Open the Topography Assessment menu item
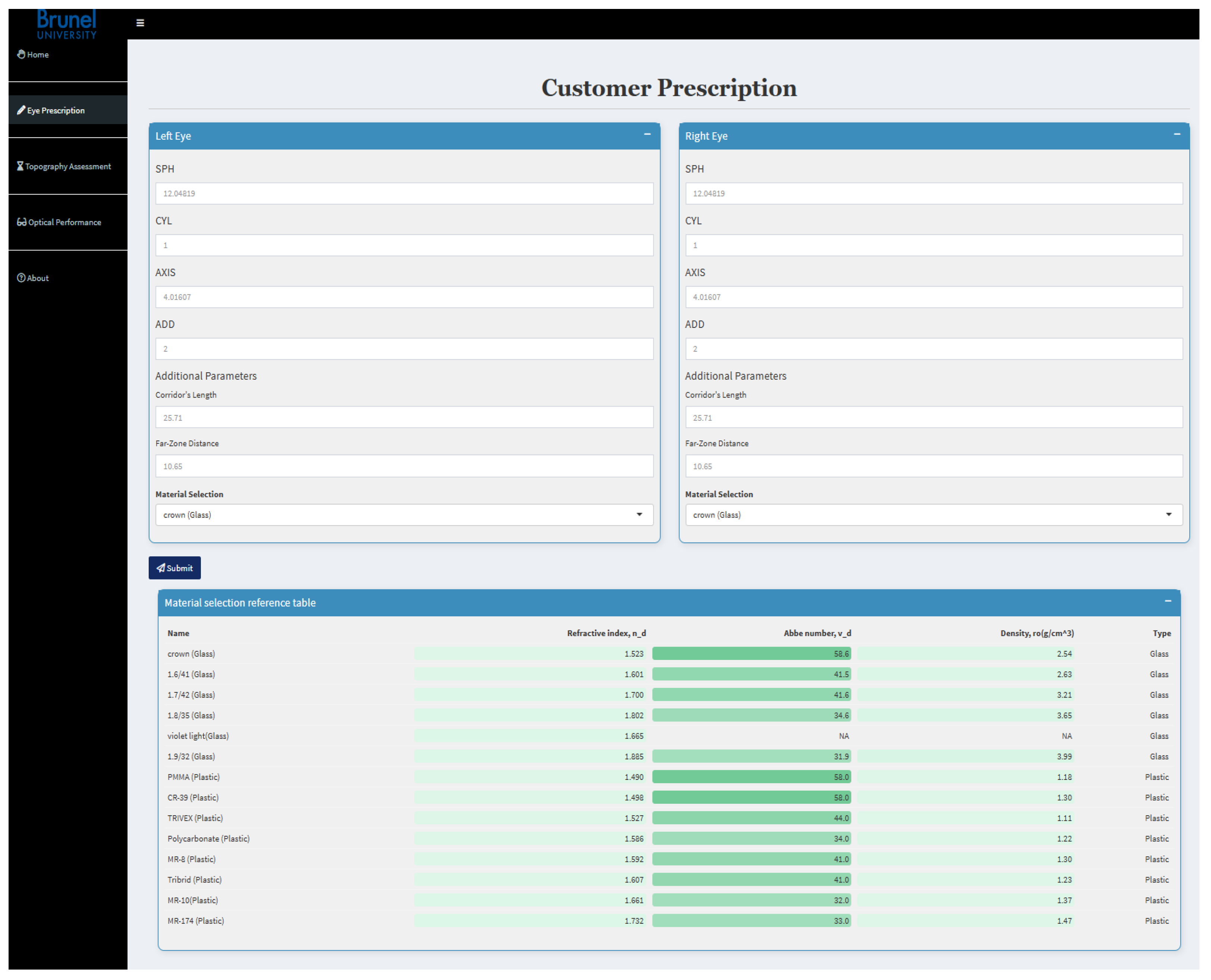The width and height of the screenshot is (1211, 980). click(x=68, y=167)
